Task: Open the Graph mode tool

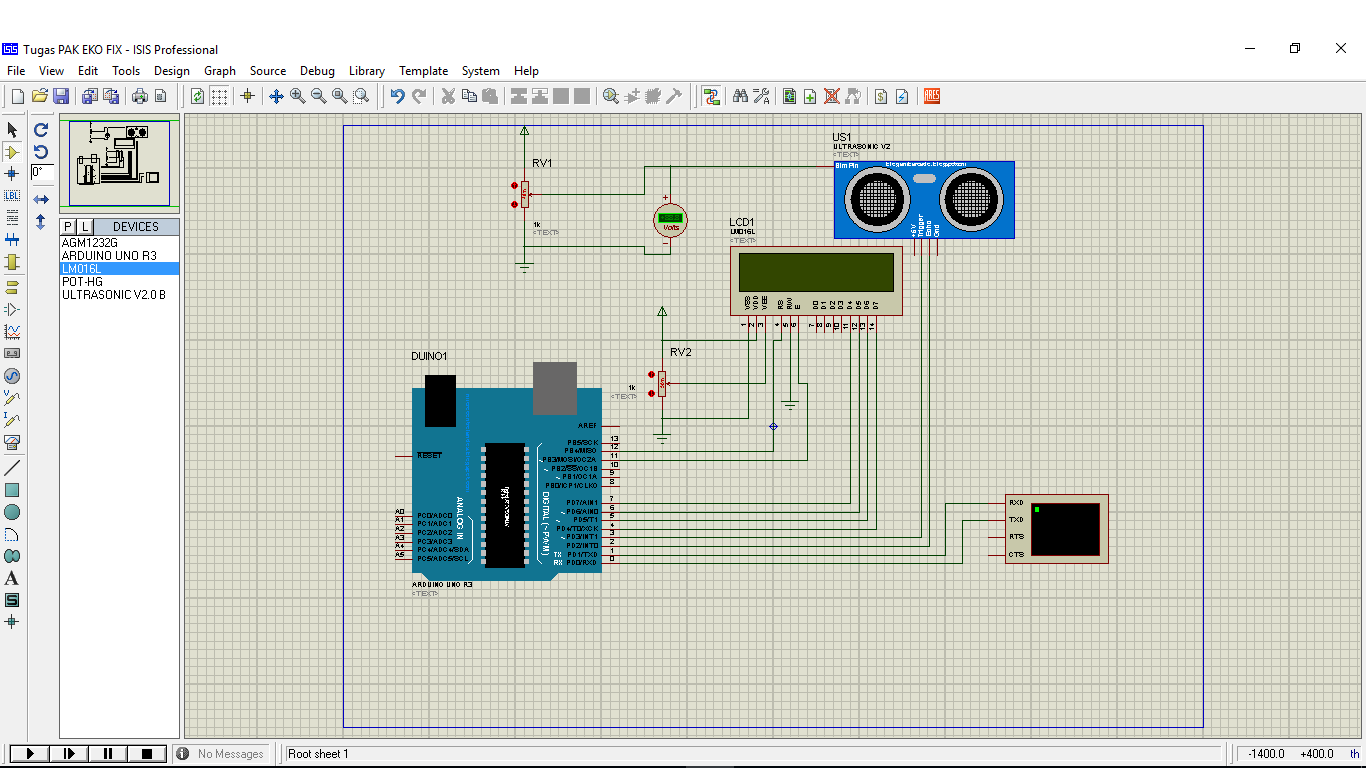Action: tap(13, 330)
